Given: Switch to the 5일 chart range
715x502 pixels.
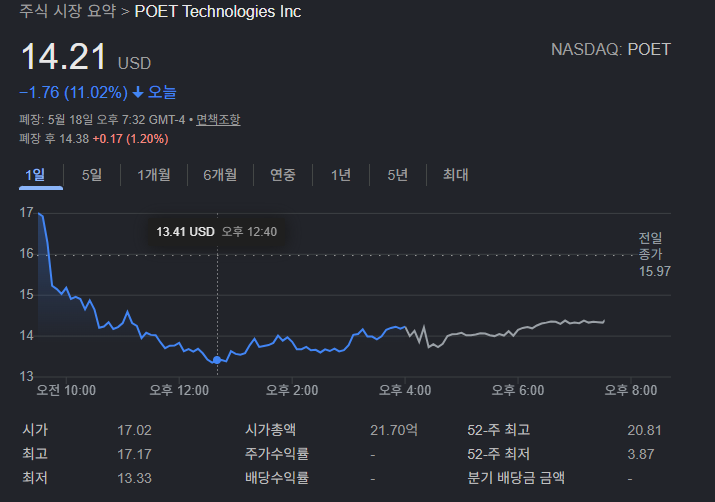Looking at the screenshot, I should tap(92, 175).
